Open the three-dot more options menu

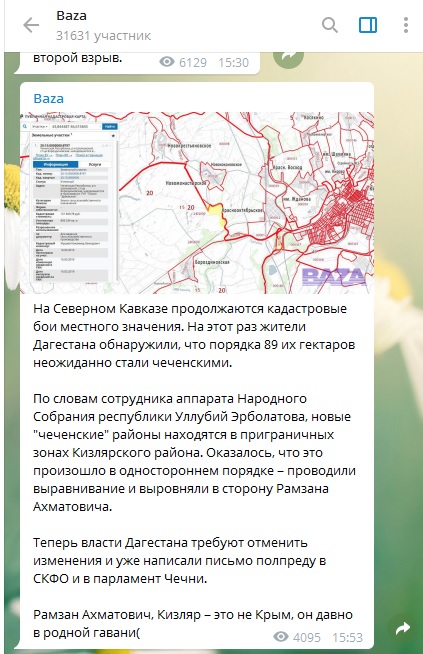(x=405, y=25)
